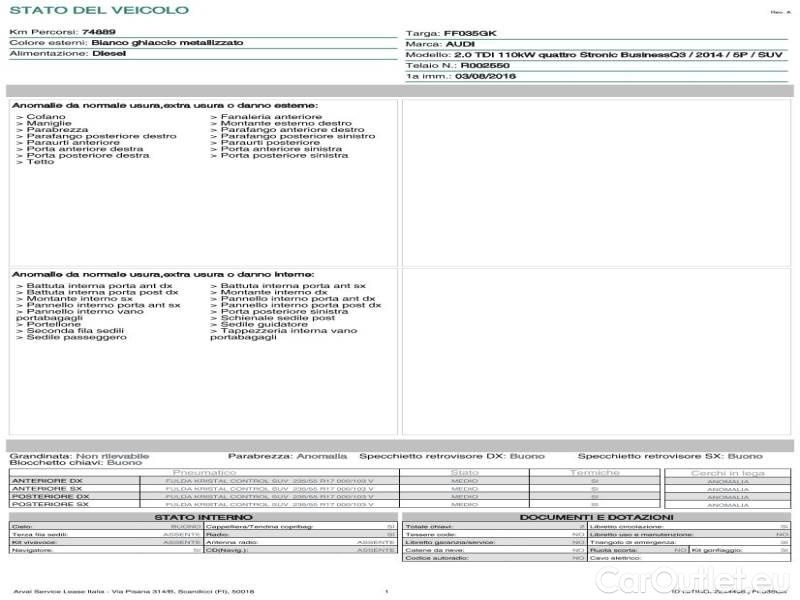Screen dimensions: 800x600
Task: Click the external anomalies section heading
Action: pyautogui.click(x=165, y=105)
